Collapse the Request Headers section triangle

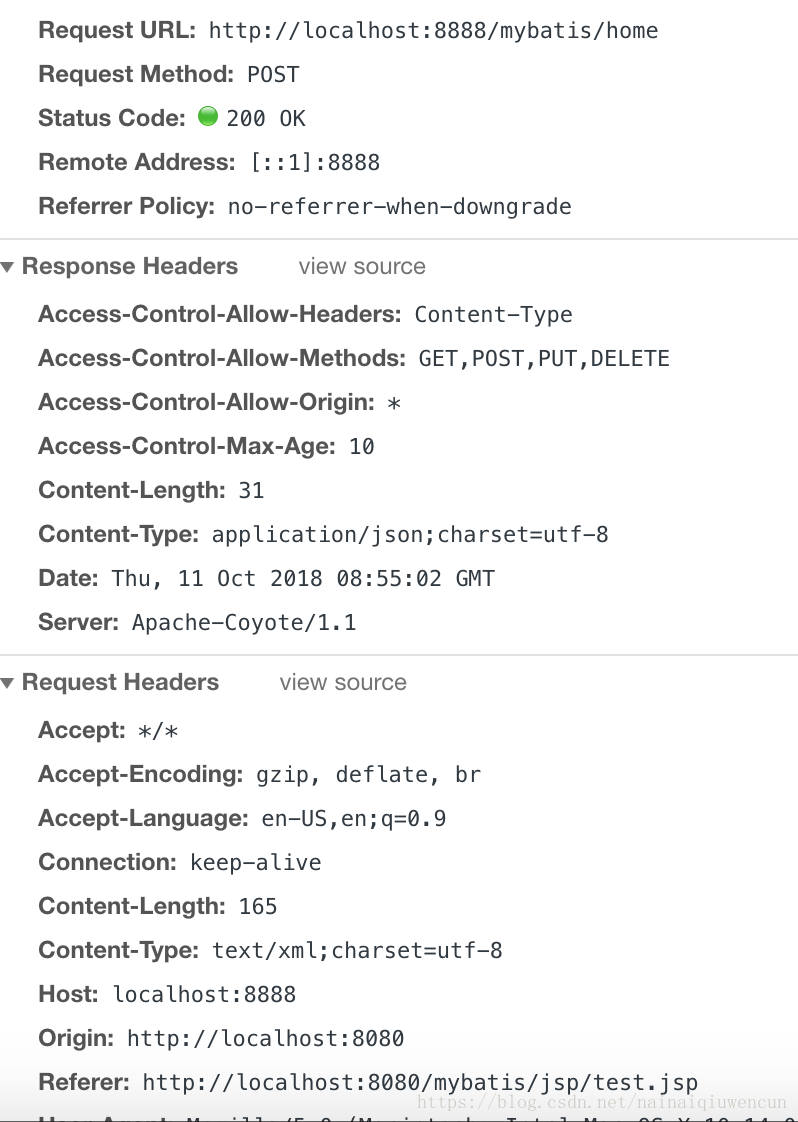[7, 683]
